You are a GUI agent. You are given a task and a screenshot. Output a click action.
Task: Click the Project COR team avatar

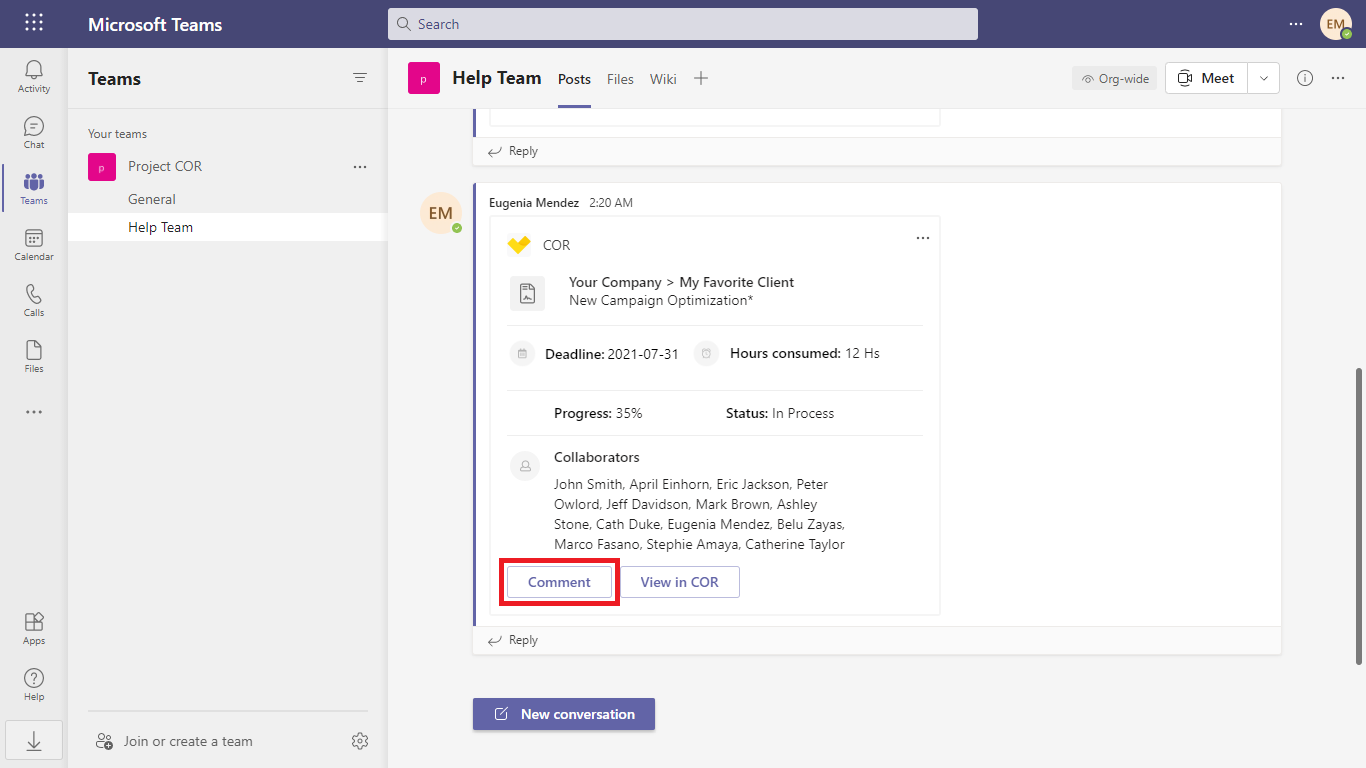click(102, 167)
